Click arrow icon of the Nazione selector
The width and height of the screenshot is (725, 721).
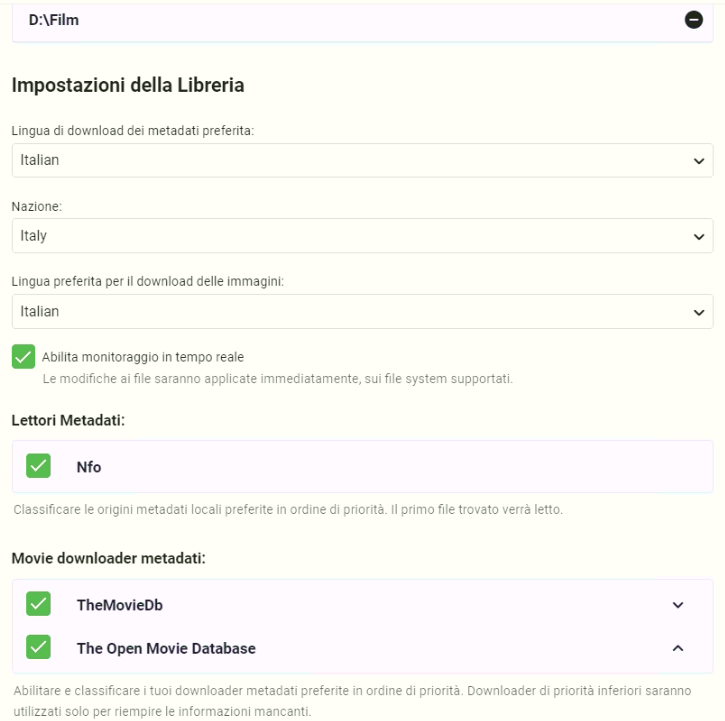coord(698,236)
